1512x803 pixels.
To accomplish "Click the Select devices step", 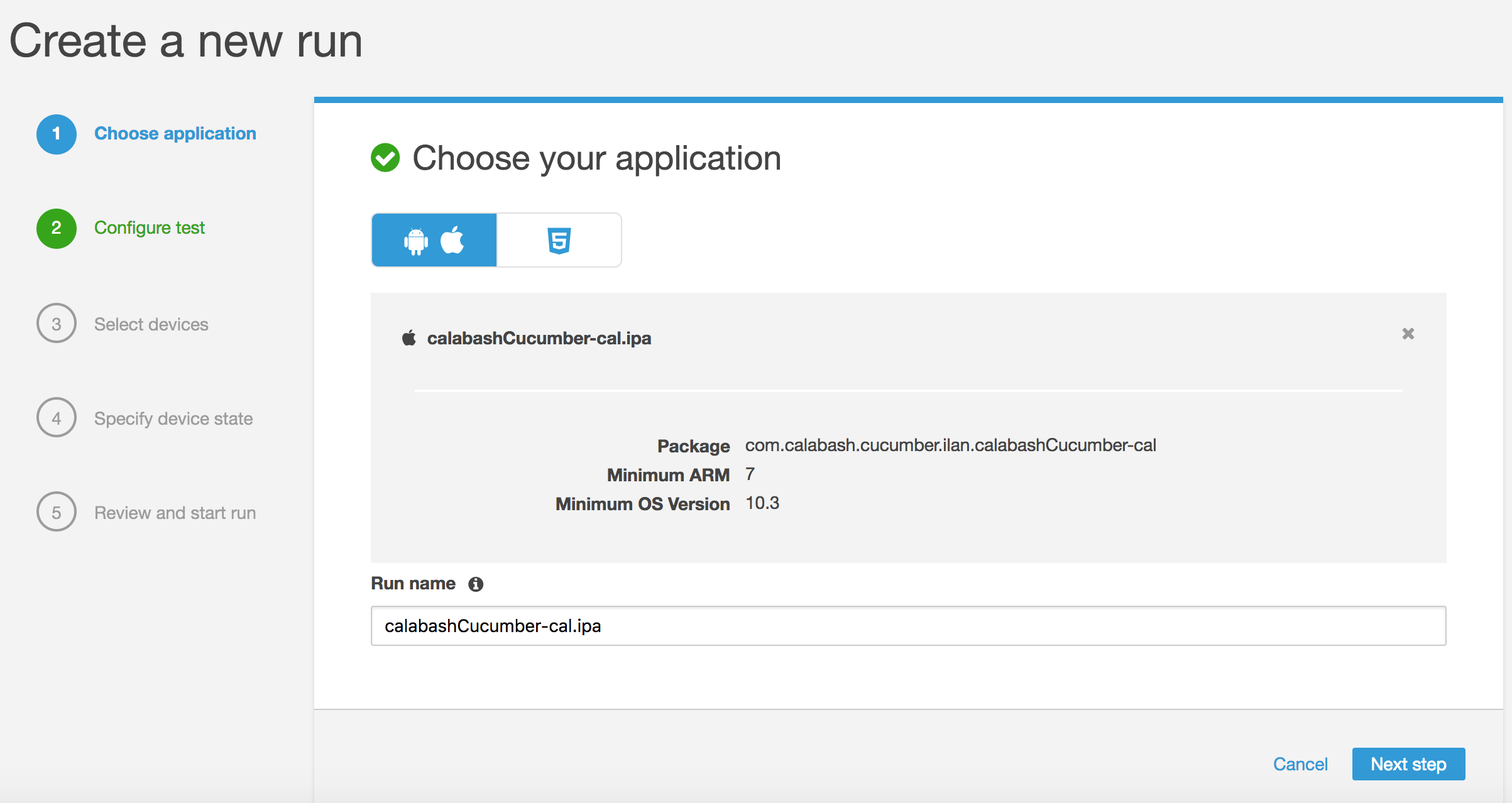I will pyautogui.click(x=151, y=324).
